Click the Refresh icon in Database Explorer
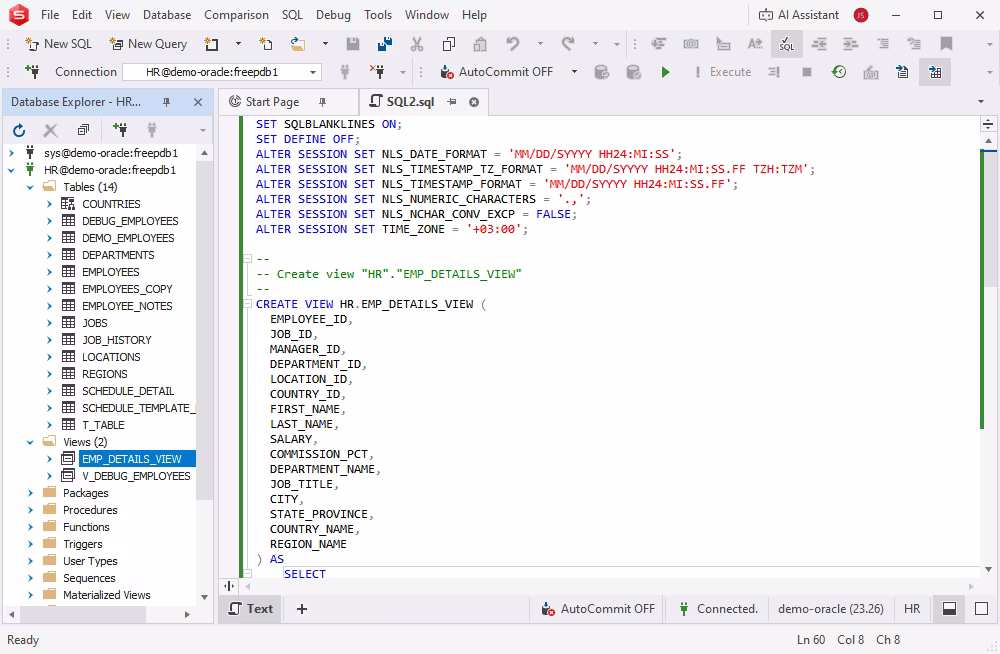1000x654 pixels. click(x=18, y=131)
